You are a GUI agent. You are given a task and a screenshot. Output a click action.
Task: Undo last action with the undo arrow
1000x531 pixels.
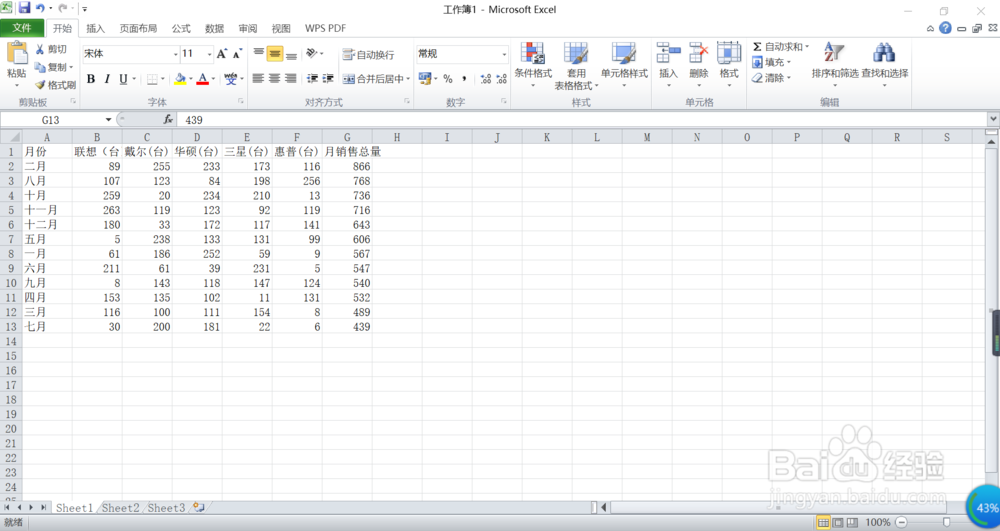tap(40, 8)
